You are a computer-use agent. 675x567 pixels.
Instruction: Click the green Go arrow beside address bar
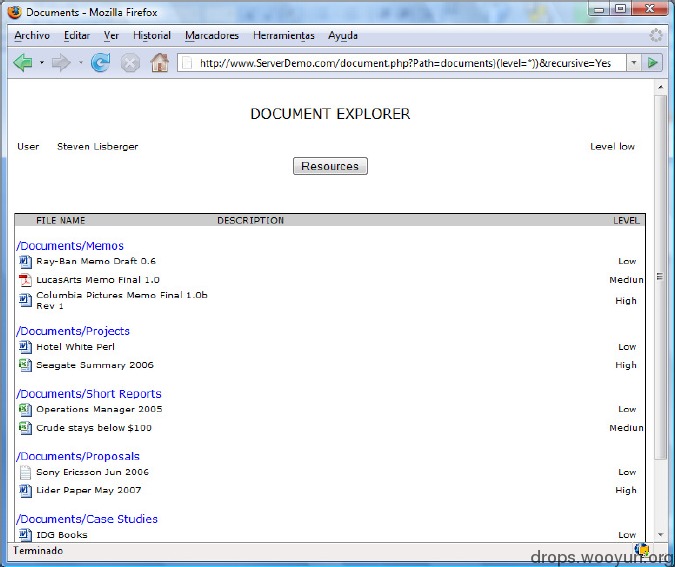click(x=652, y=63)
